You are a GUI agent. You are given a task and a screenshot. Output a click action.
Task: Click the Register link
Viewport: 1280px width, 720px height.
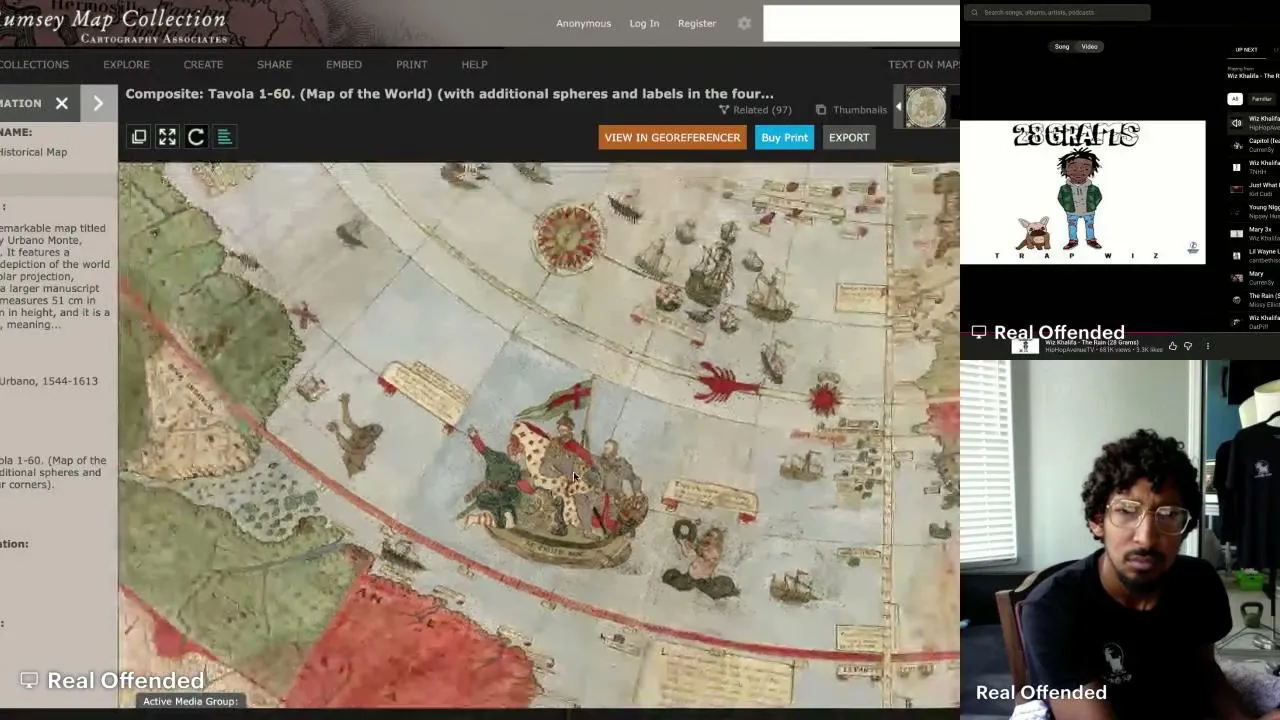point(697,23)
